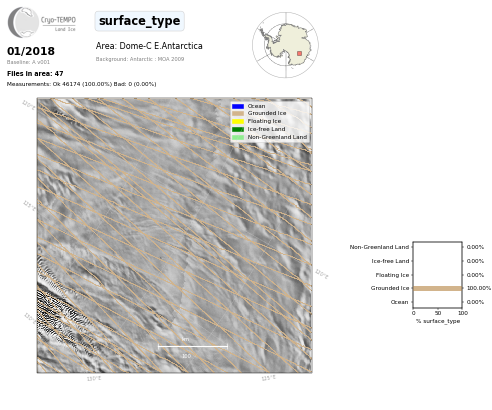Click the Files in area: 47 text

click(x=35, y=74)
